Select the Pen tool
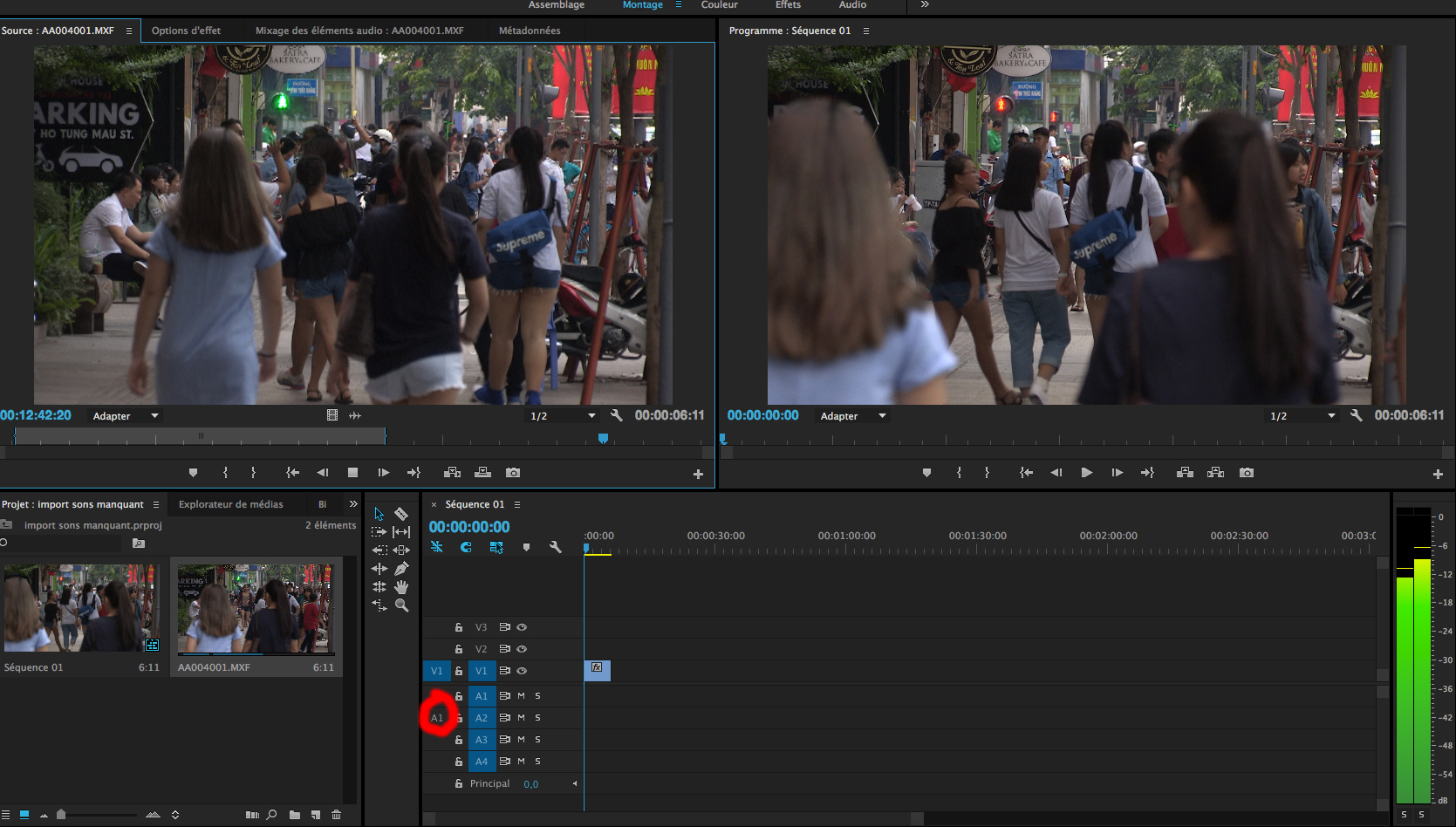Viewport: 1456px width, 827px height. click(401, 569)
